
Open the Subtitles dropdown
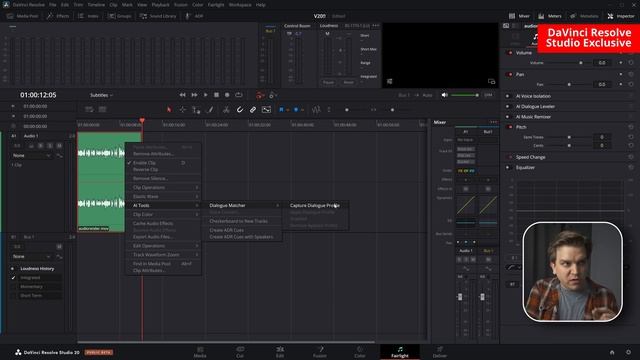[x=101, y=95]
